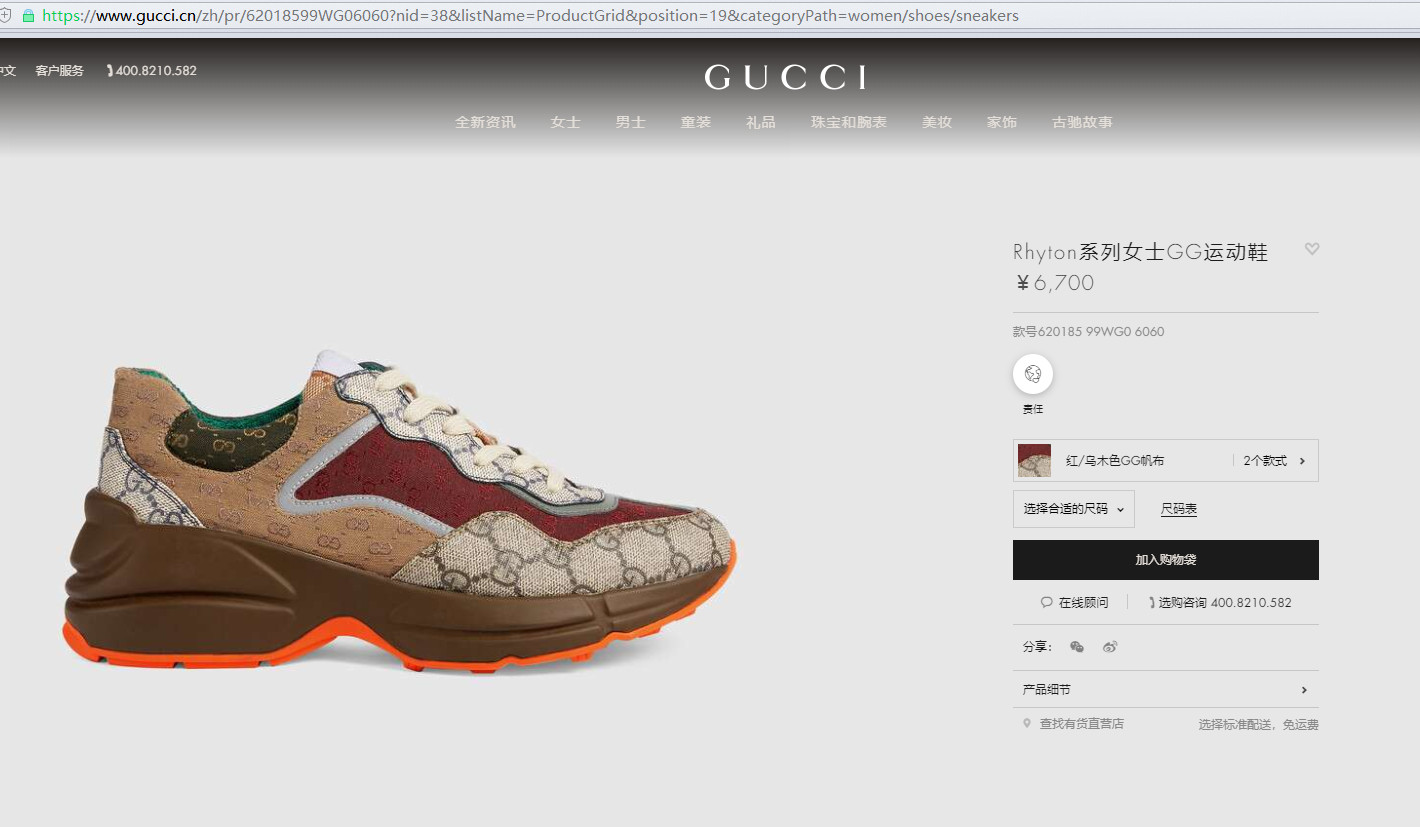Open the 尺码表 size chart link

[1179, 509]
